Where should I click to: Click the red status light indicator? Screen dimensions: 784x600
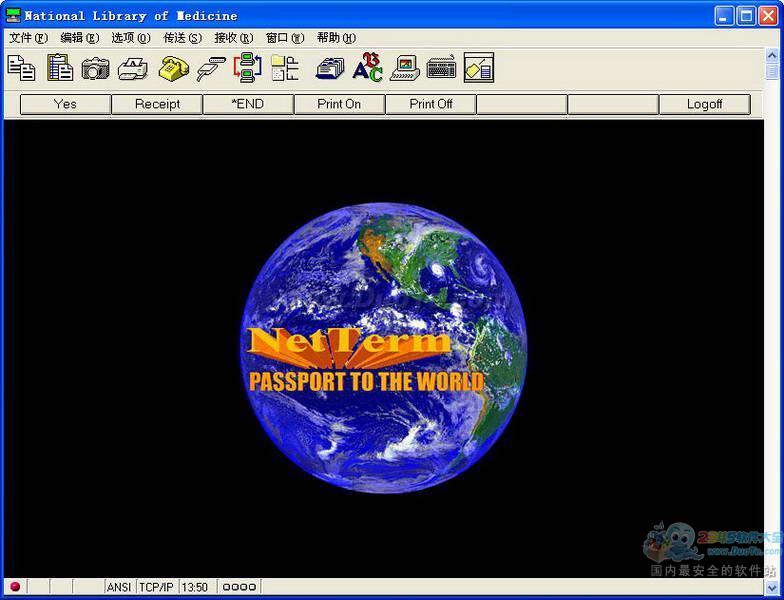pyautogui.click(x=15, y=586)
